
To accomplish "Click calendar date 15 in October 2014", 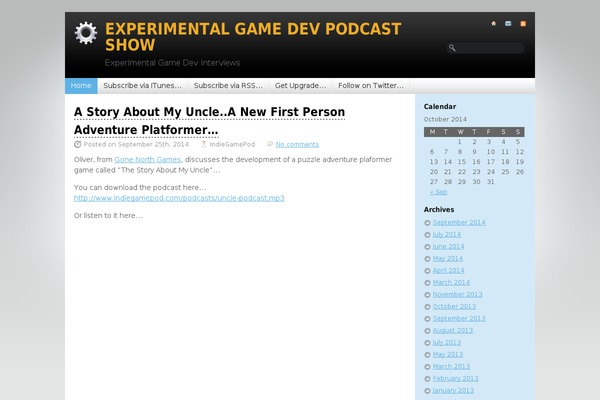I will (462, 162).
